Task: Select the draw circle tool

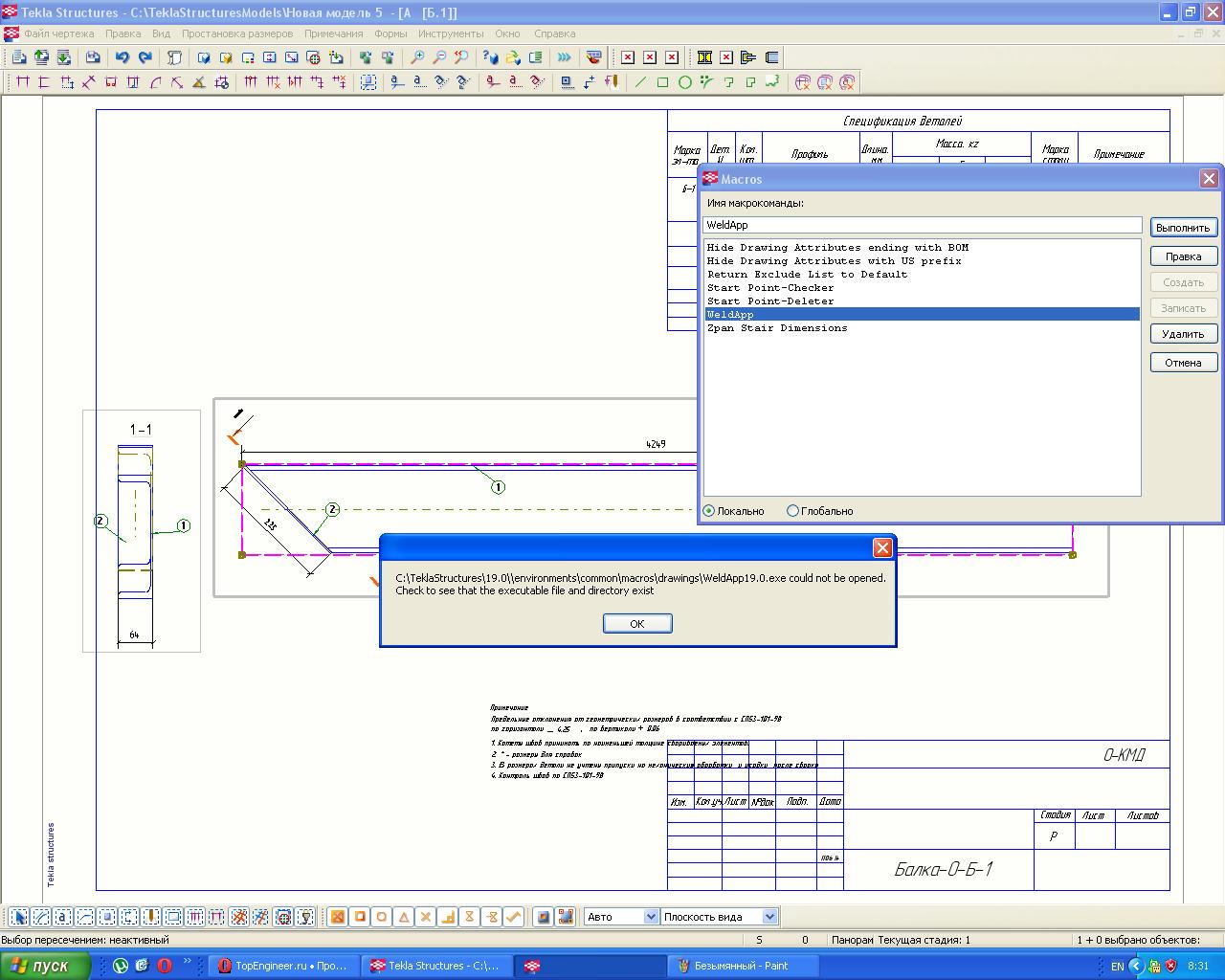Action: [x=685, y=82]
